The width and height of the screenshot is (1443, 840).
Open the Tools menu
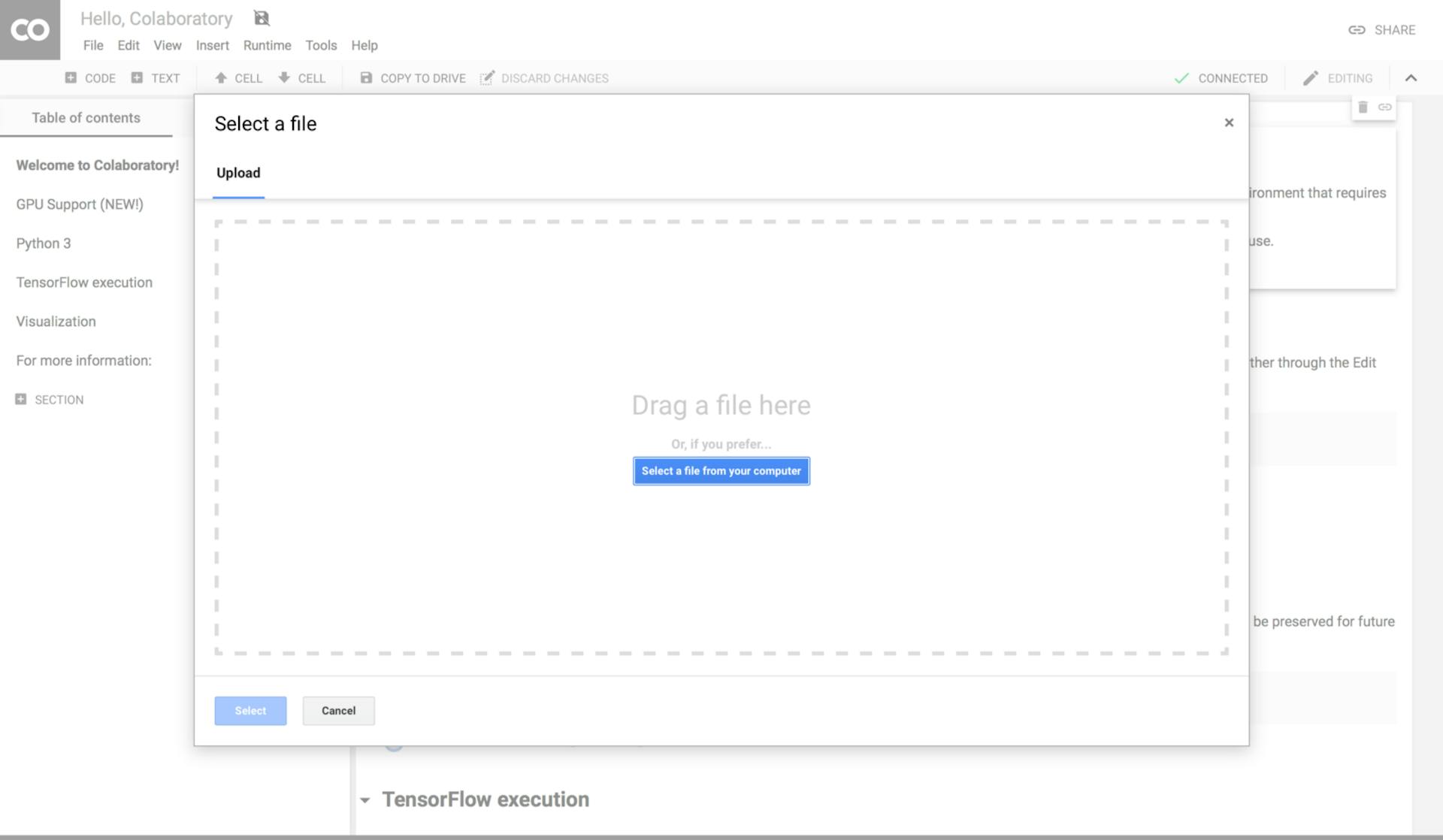pos(321,45)
